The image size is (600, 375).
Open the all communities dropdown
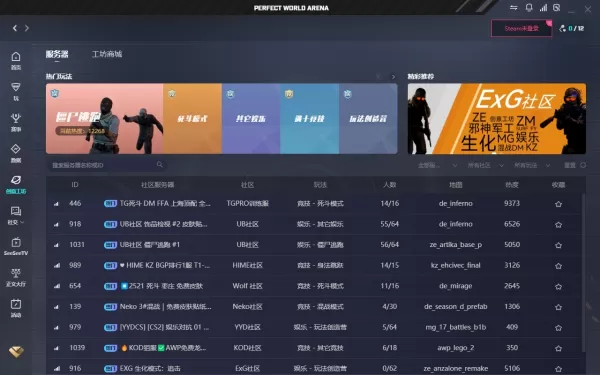click(485, 165)
